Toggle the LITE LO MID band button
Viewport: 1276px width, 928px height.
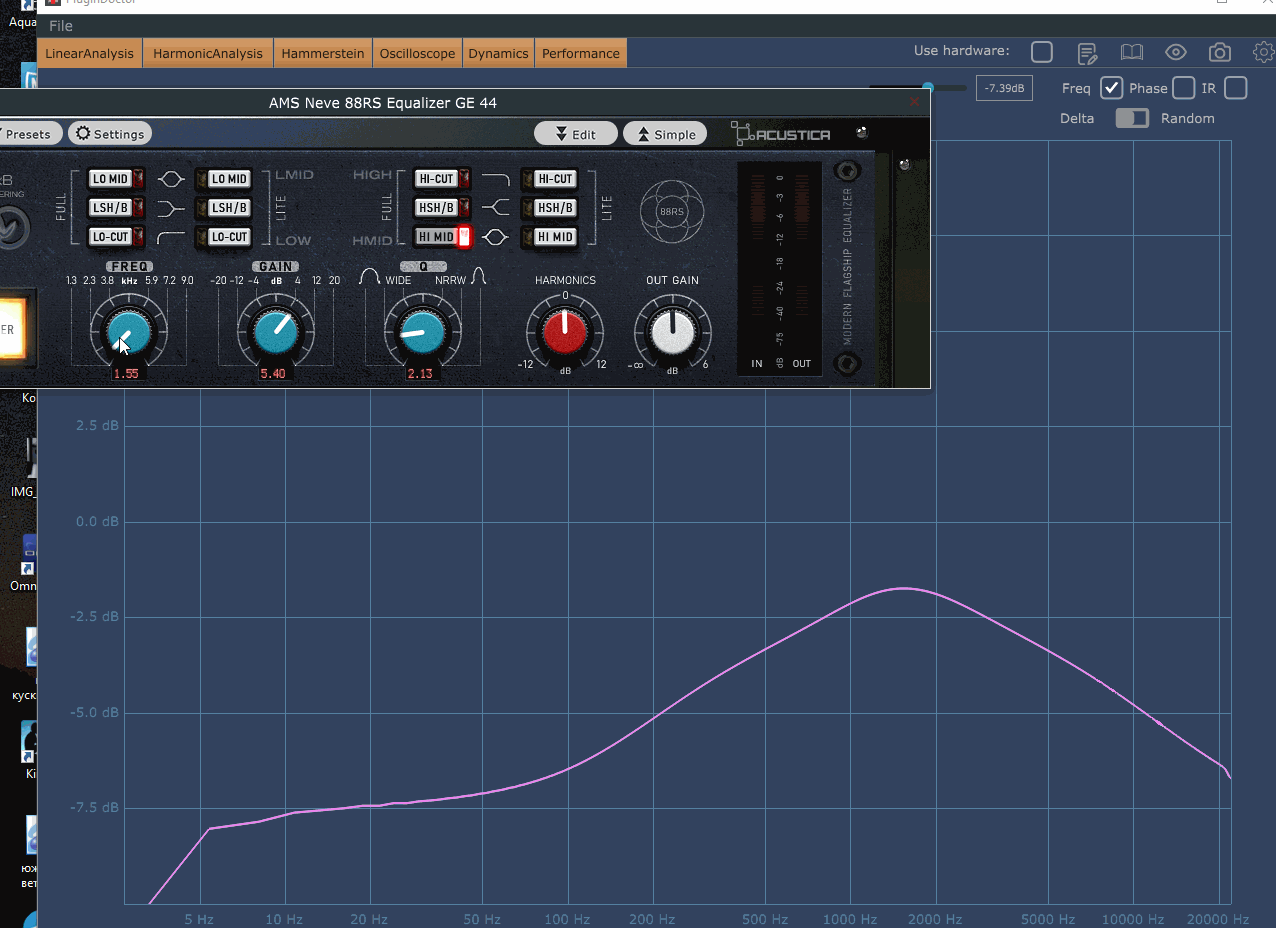223,179
